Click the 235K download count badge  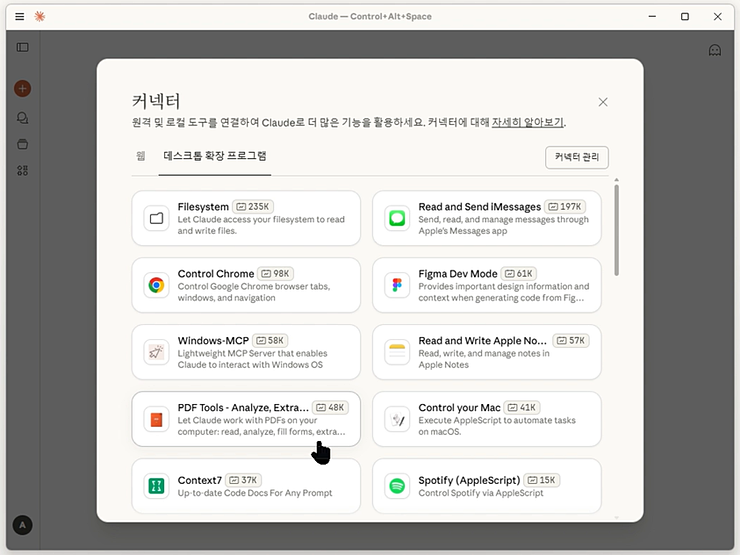pos(253,207)
